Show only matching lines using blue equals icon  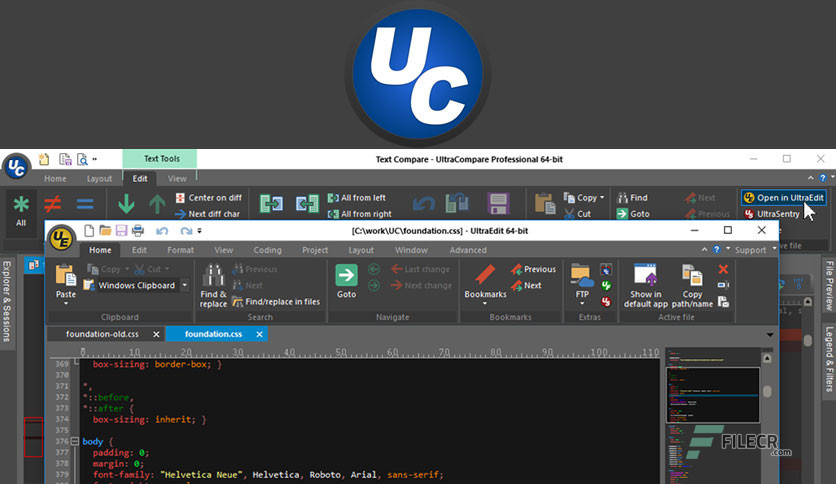click(x=84, y=204)
